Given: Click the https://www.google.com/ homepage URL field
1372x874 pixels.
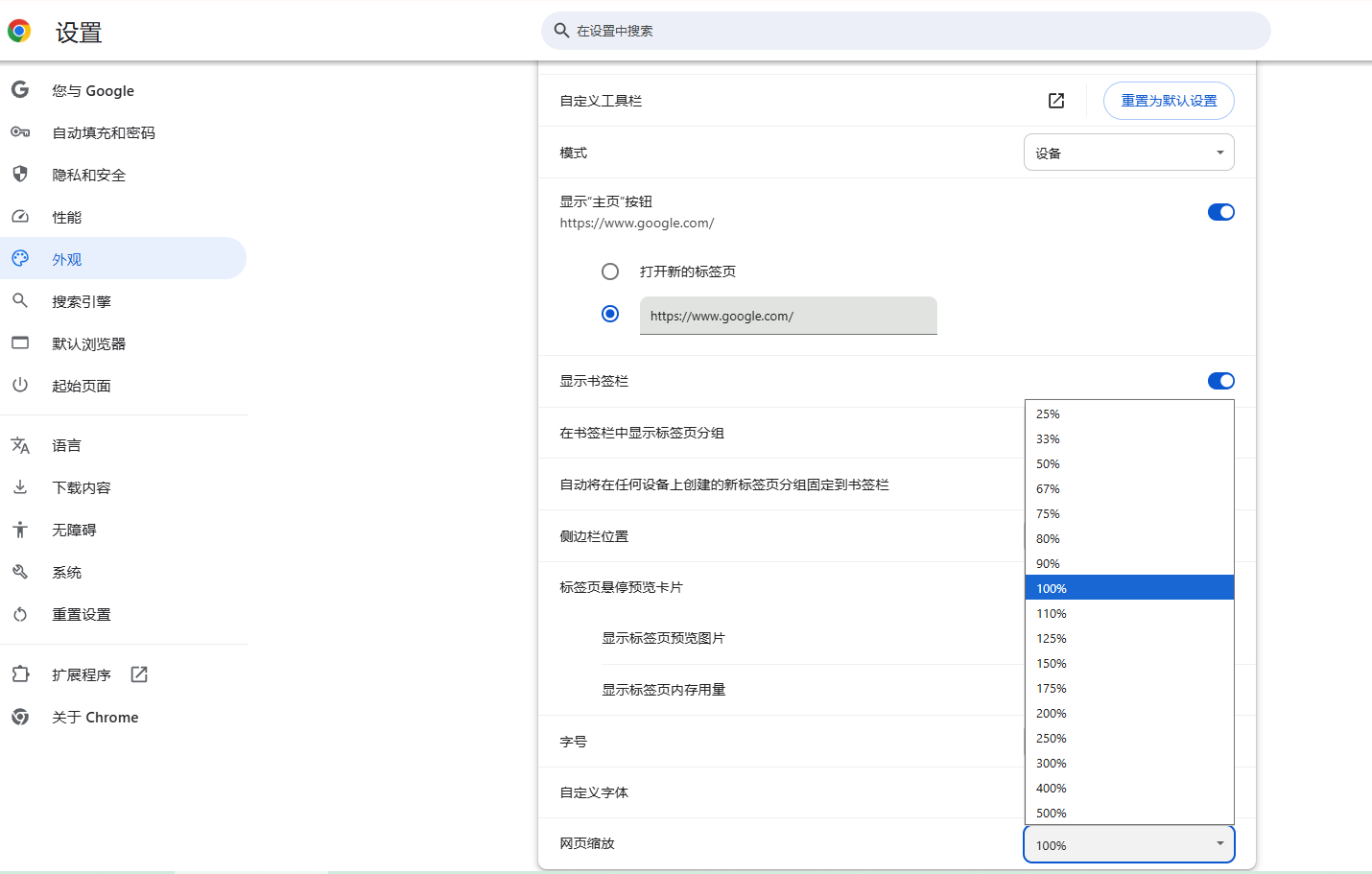Looking at the screenshot, I should pyautogui.click(x=789, y=316).
